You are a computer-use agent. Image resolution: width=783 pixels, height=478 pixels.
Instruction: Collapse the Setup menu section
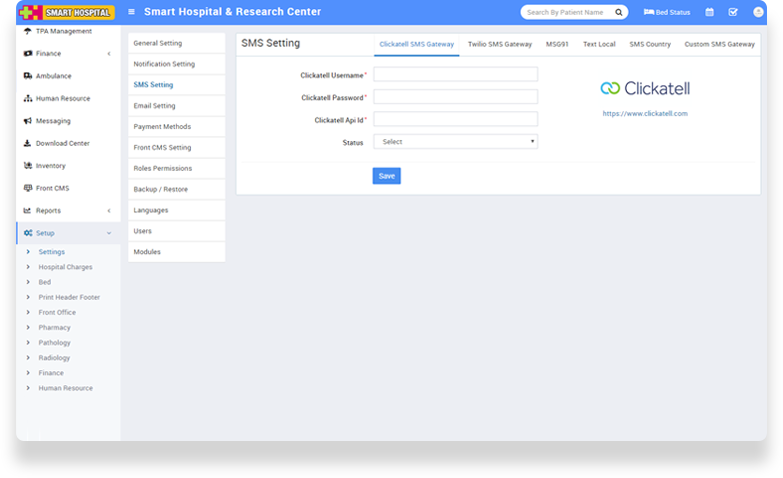(108, 233)
